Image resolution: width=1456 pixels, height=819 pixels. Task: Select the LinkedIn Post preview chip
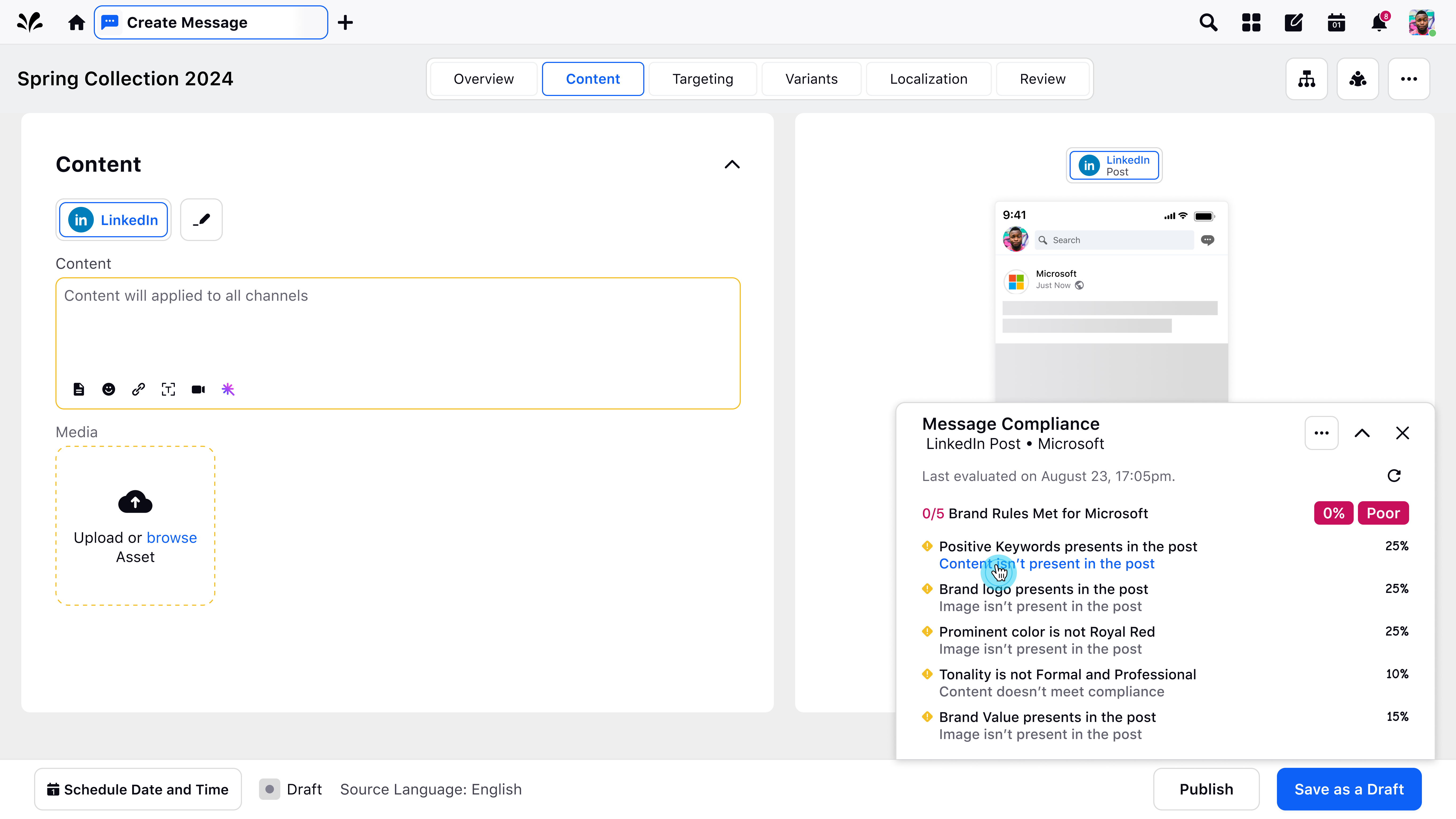pos(1114,165)
